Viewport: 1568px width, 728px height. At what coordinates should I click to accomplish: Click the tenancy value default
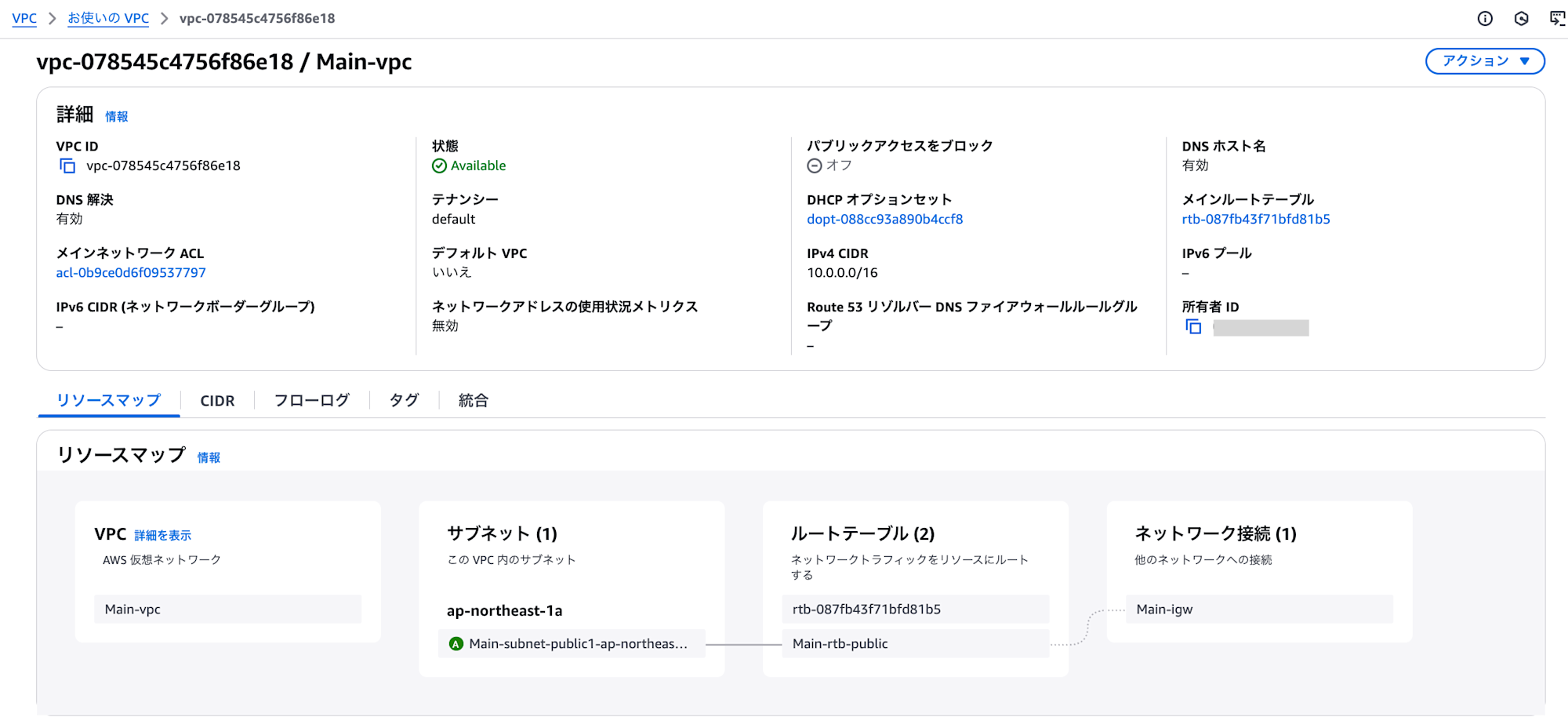(x=454, y=220)
